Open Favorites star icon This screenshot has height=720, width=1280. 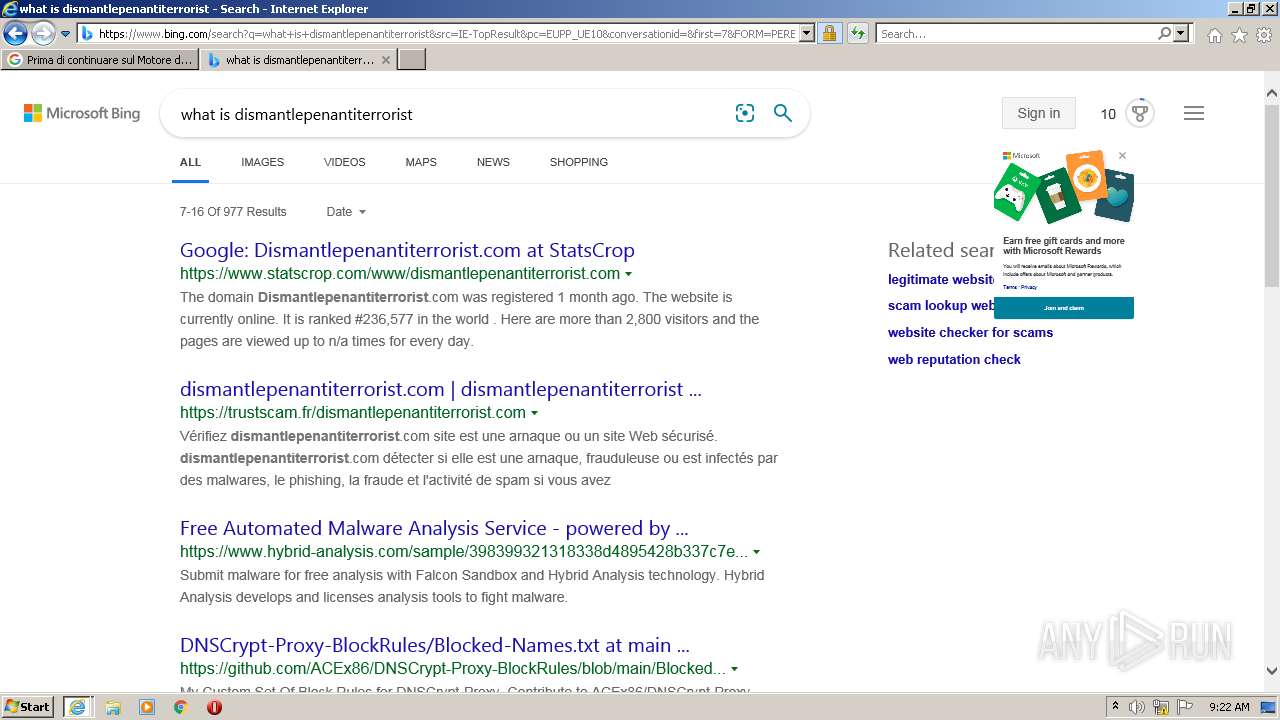pyautogui.click(x=1239, y=35)
